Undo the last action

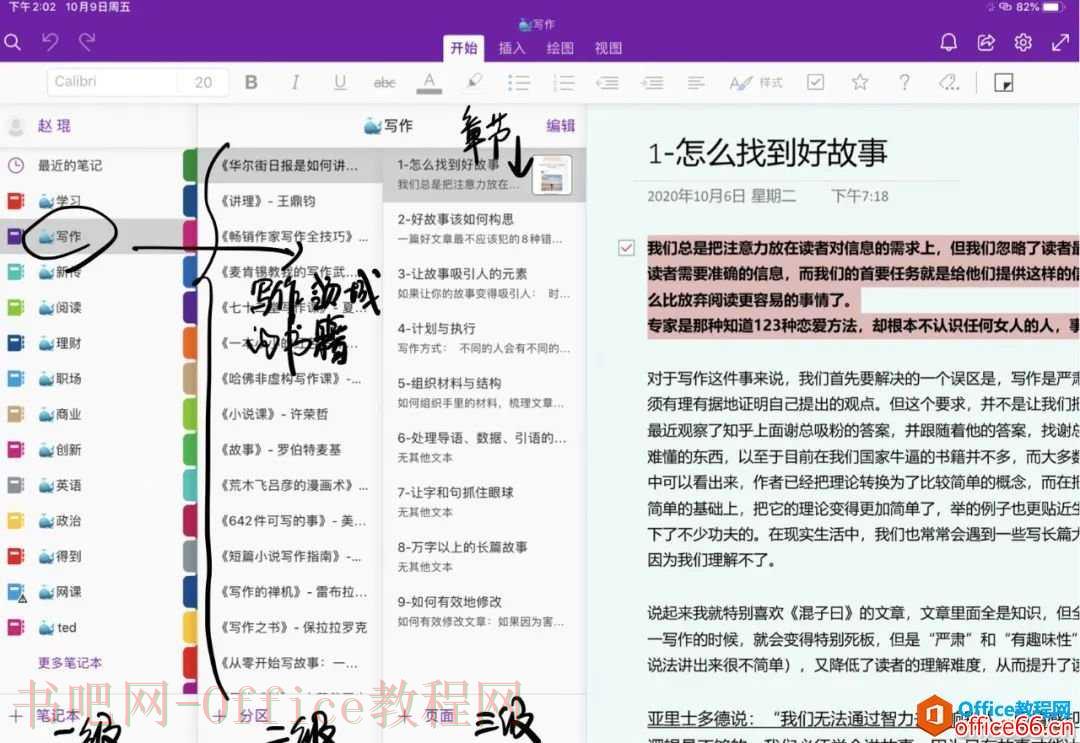(x=50, y=43)
